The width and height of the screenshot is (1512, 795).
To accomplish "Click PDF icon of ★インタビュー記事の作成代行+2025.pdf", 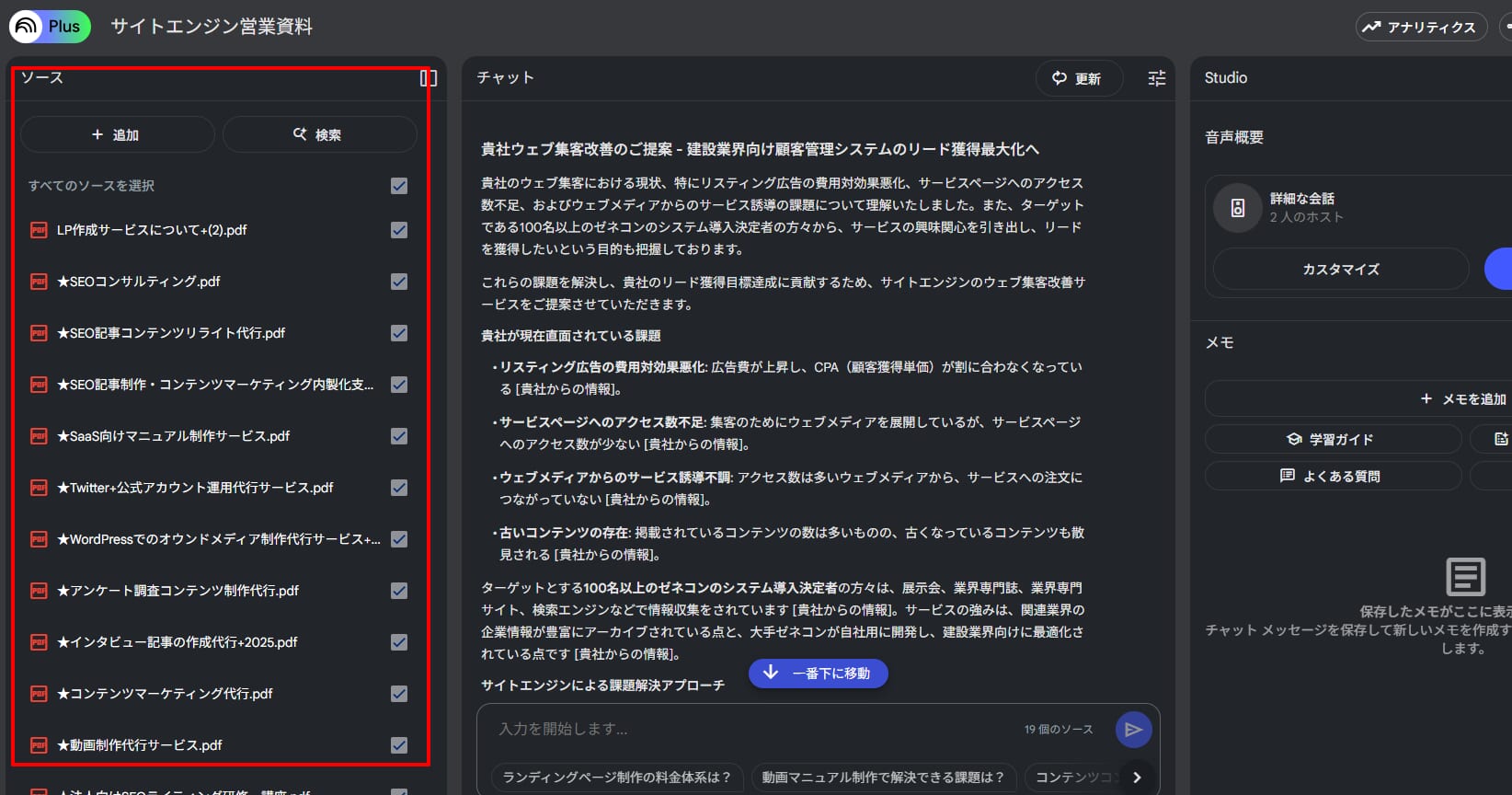I will (x=39, y=642).
